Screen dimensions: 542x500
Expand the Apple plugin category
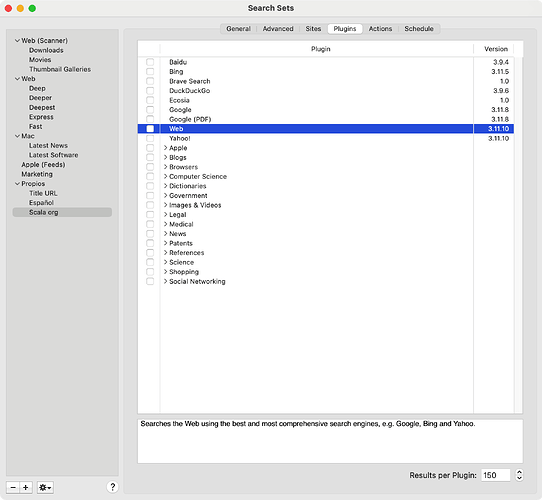[166, 148]
